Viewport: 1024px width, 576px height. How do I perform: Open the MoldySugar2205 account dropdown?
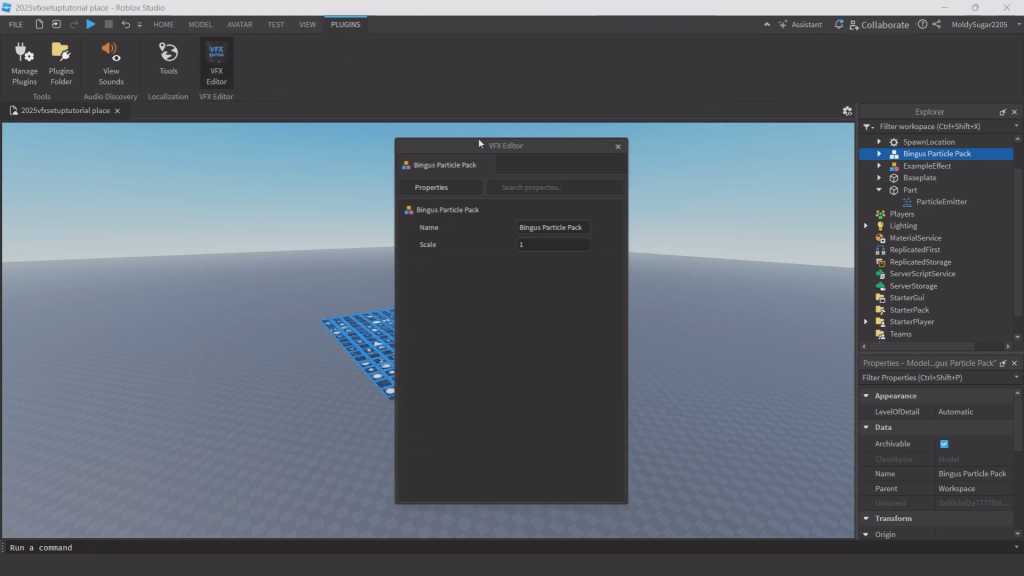985,24
